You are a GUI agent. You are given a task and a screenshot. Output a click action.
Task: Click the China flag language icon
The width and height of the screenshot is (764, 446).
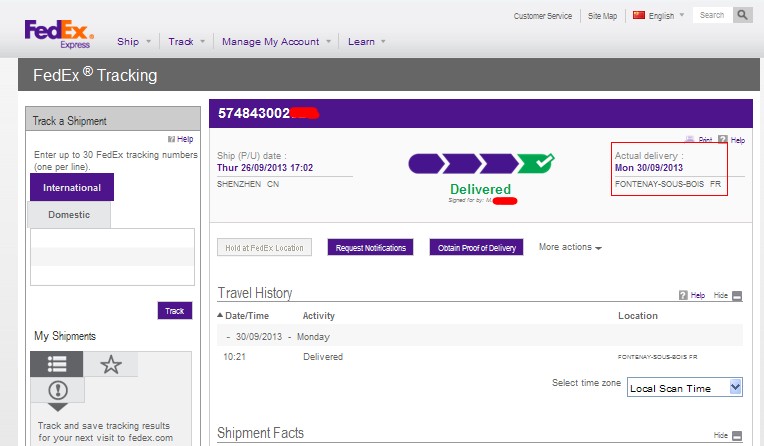tap(639, 15)
